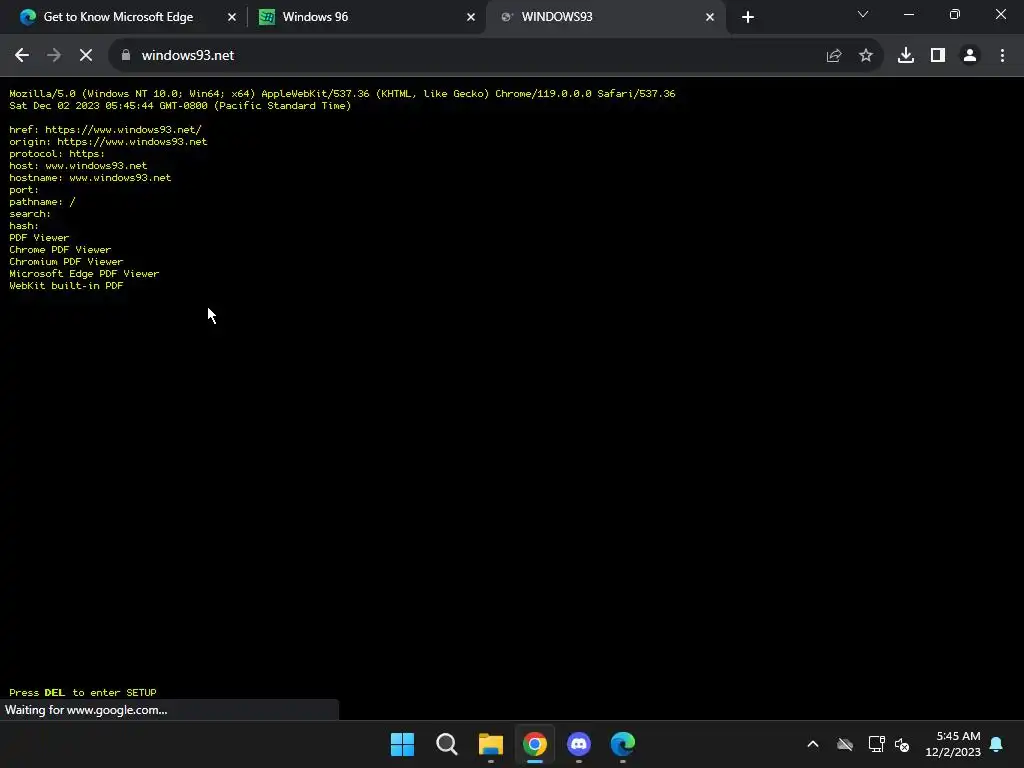Share this page from the address bar
1024x768 pixels.
tap(834, 56)
